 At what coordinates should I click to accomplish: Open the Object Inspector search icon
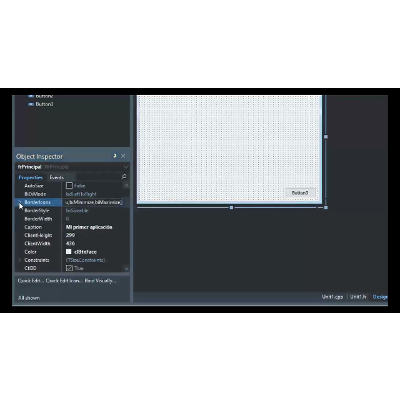coord(124,177)
